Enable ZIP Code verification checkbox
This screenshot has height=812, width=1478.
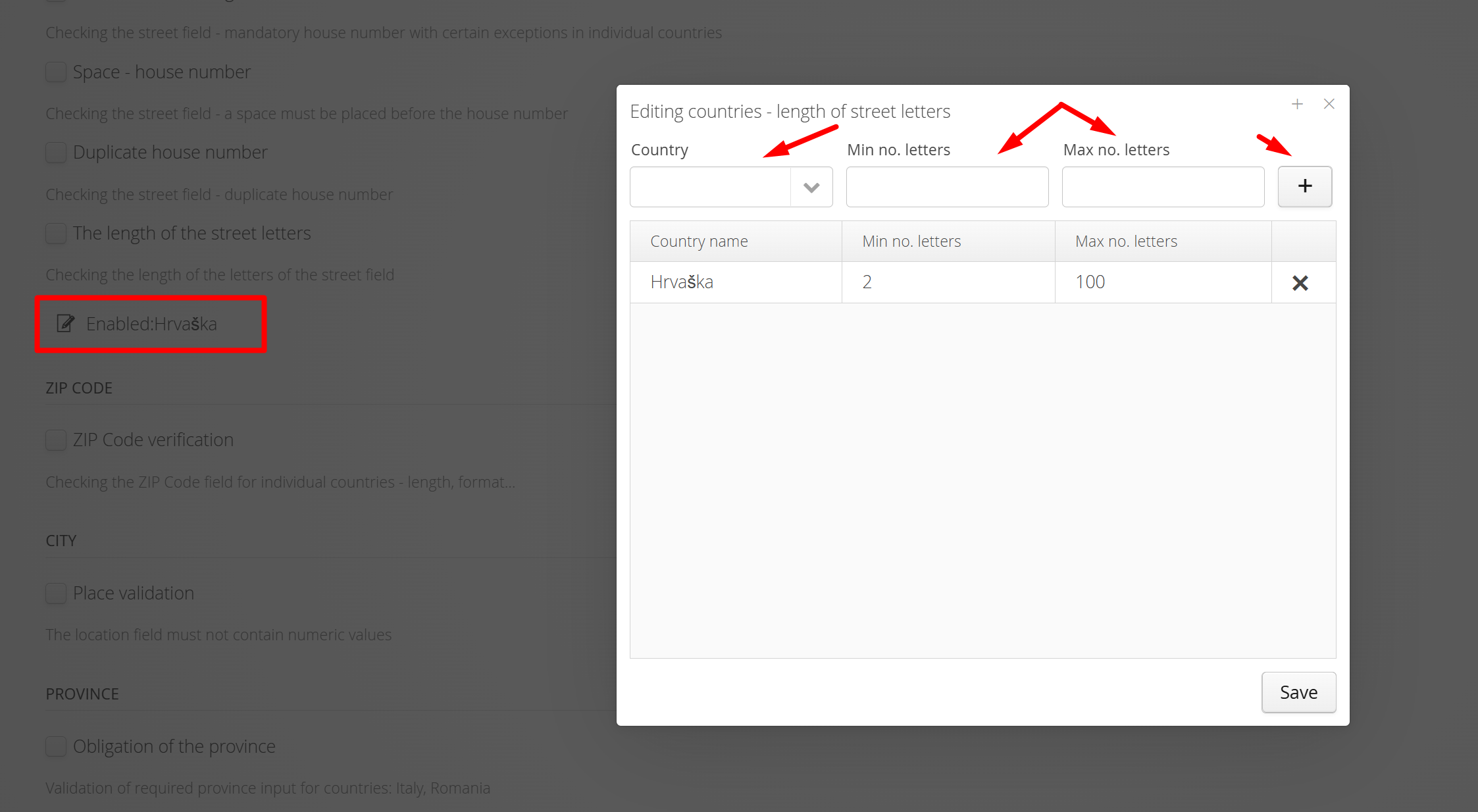tap(56, 440)
